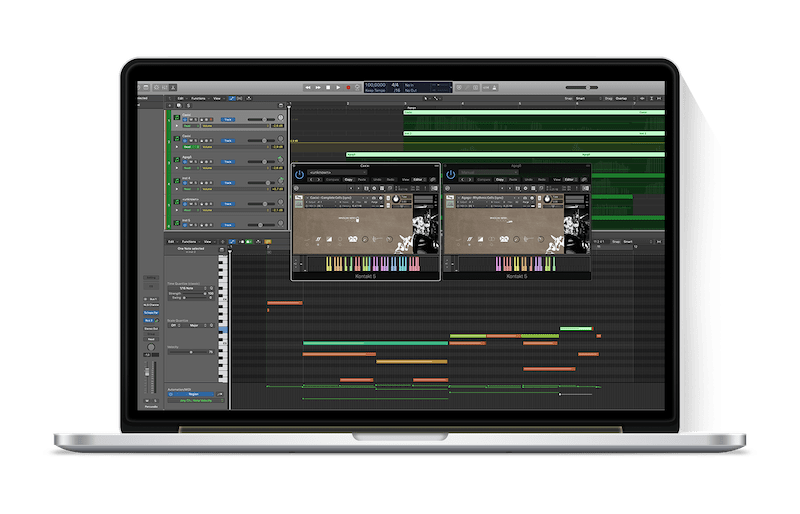Open the View menu in the tracks area
This screenshot has width=800, height=514.
[217, 99]
